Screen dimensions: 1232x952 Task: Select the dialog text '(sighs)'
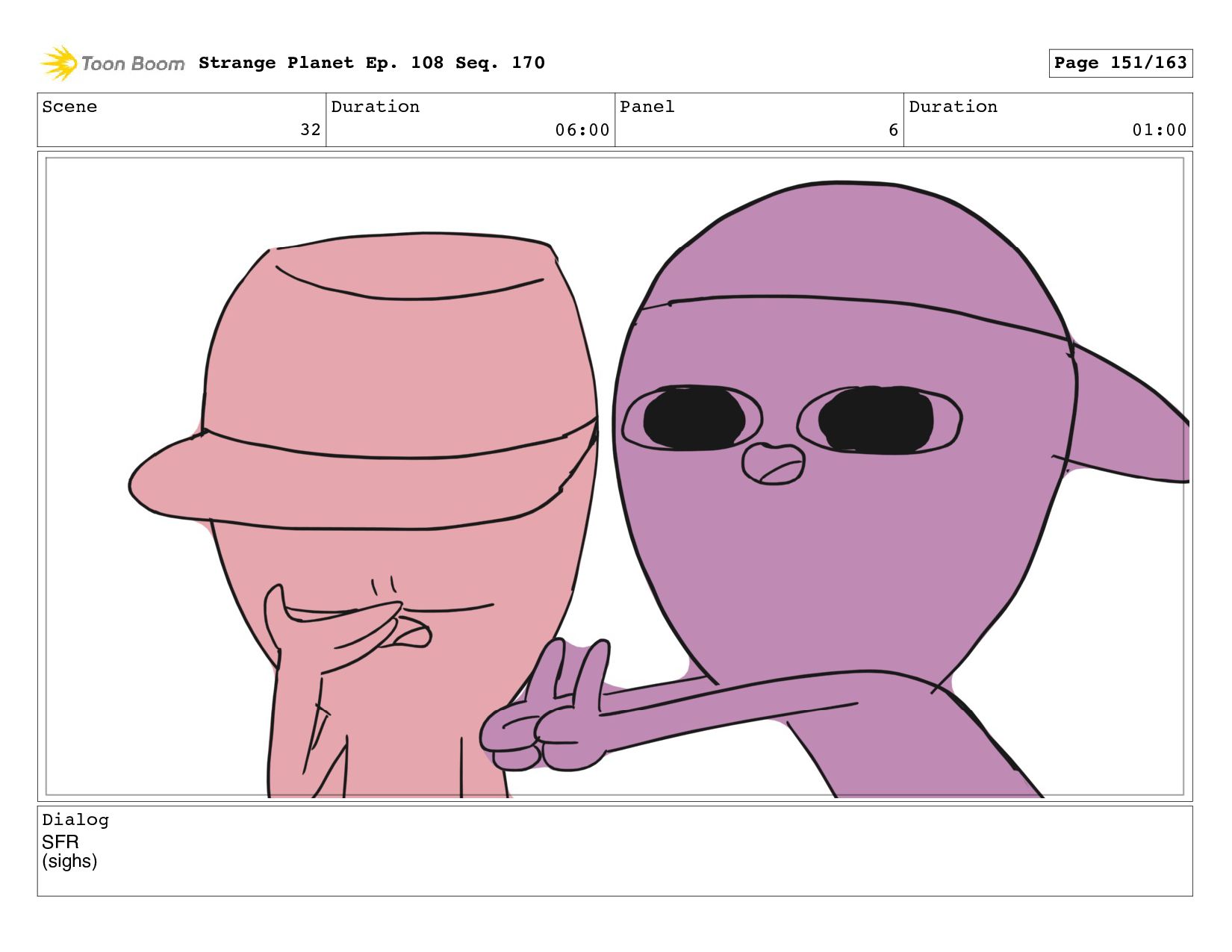[x=69, y=862]
